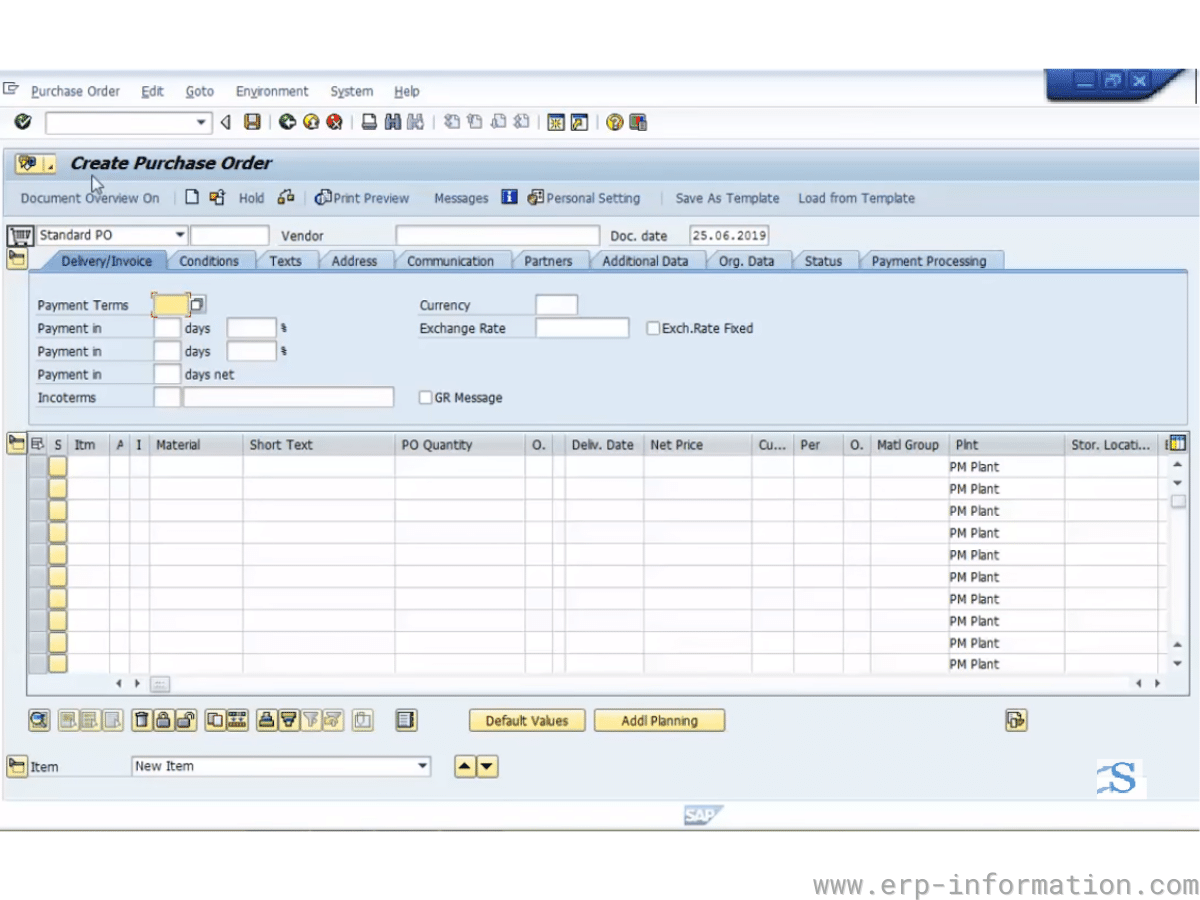Click the Find binoculars icon
Viewport: 1200px width, 900px height.
click(x=392, y=122)
